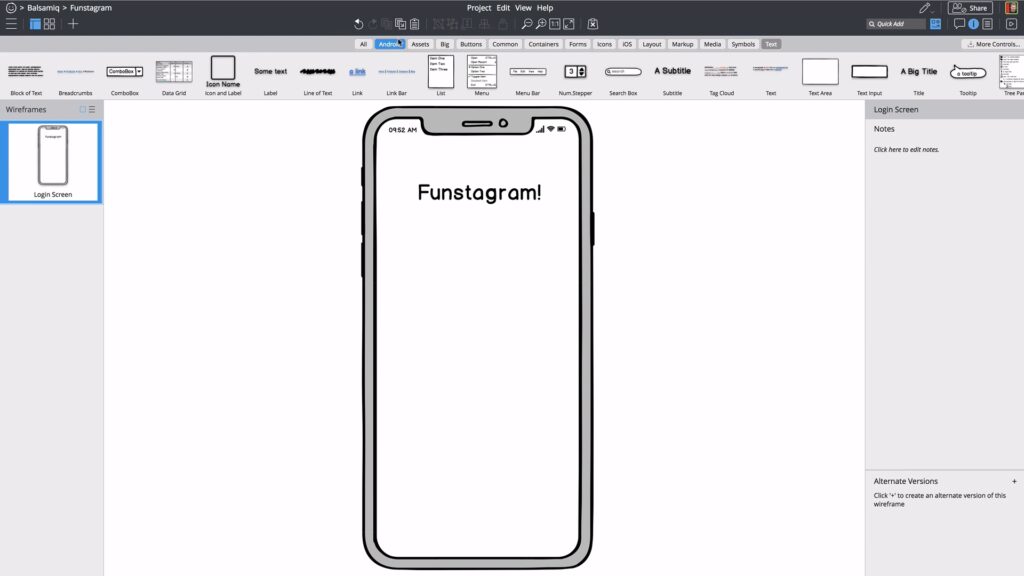Open the pencil edit mode dropdown

click(927, 8)
